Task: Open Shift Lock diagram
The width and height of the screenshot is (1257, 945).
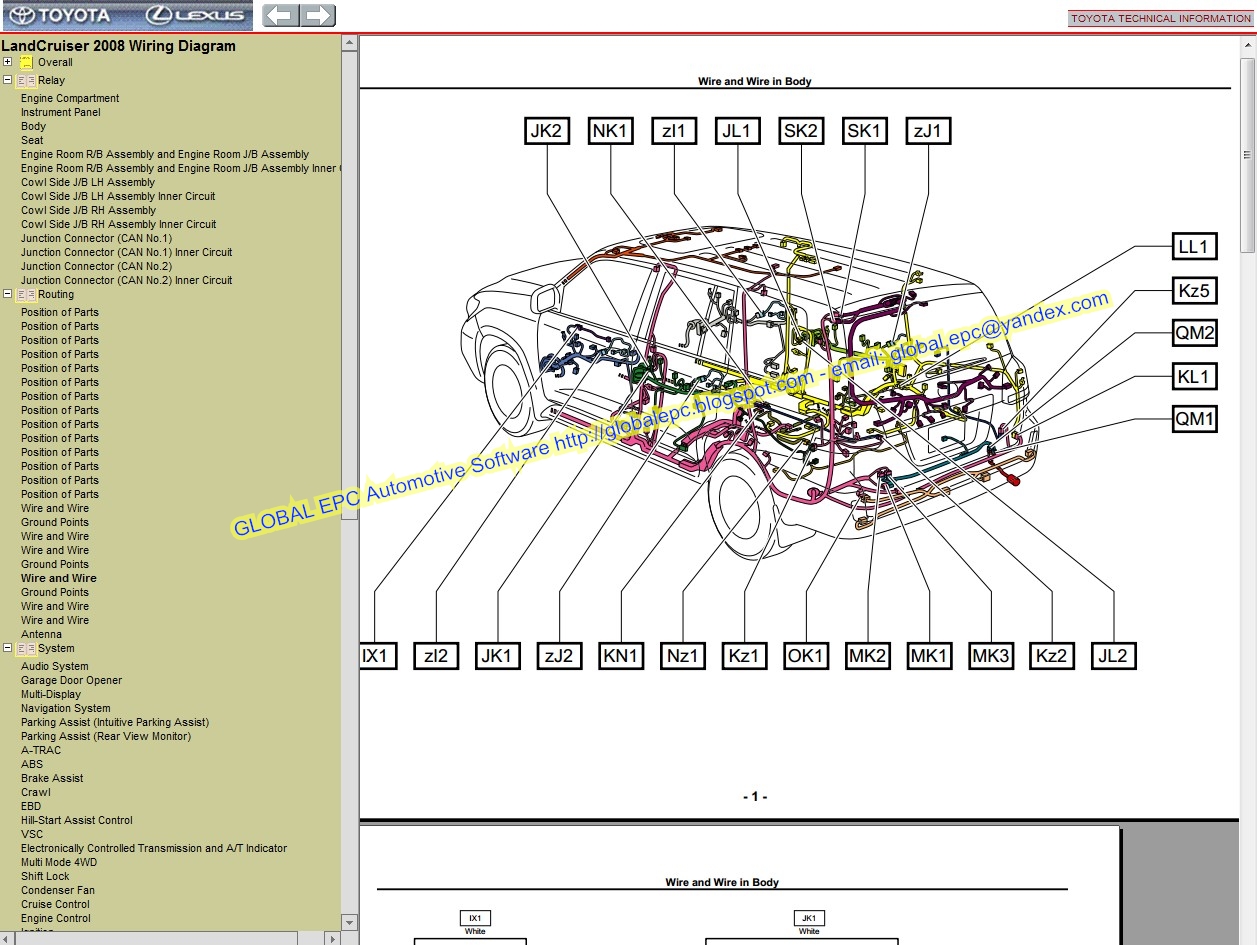Action: click(x=45, y=876)
